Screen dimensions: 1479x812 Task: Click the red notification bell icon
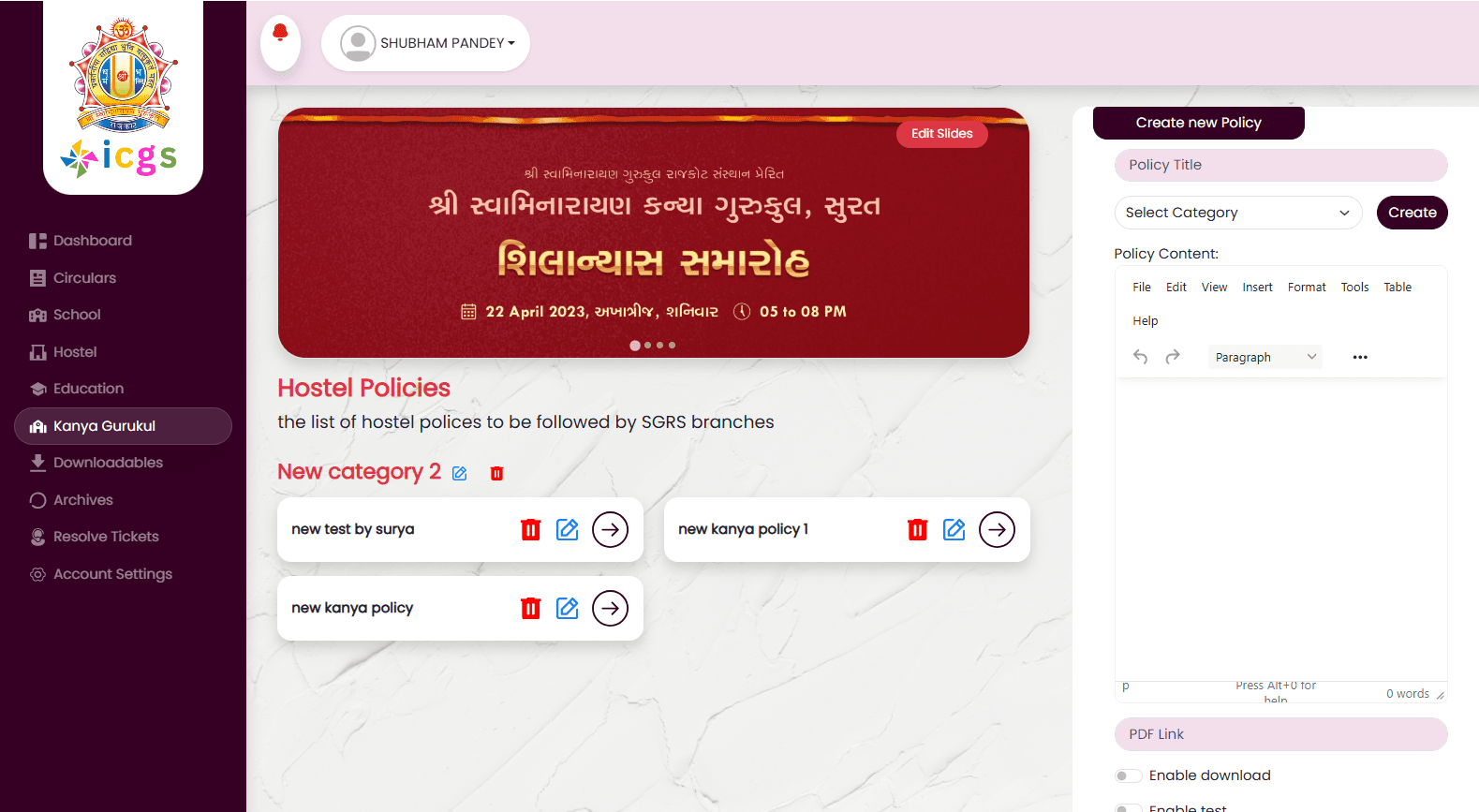280,35
